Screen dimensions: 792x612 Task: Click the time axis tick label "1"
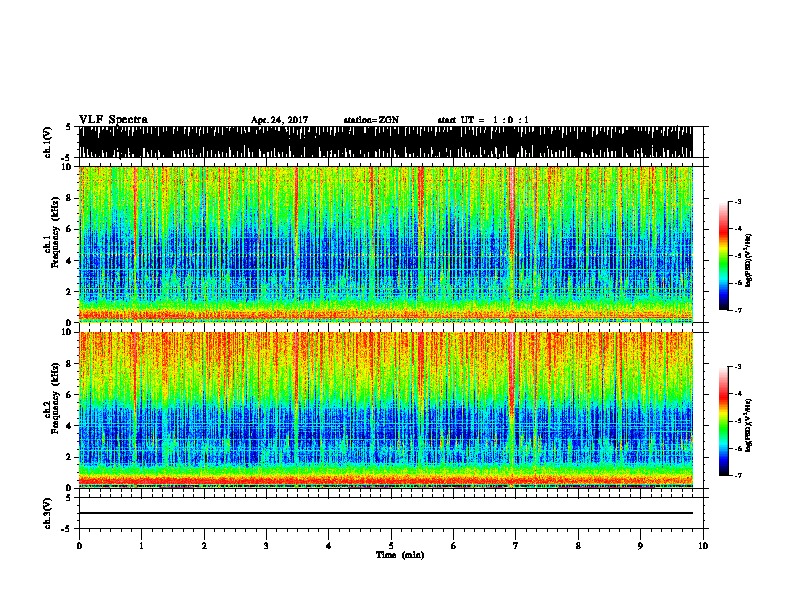coord(141,546)
